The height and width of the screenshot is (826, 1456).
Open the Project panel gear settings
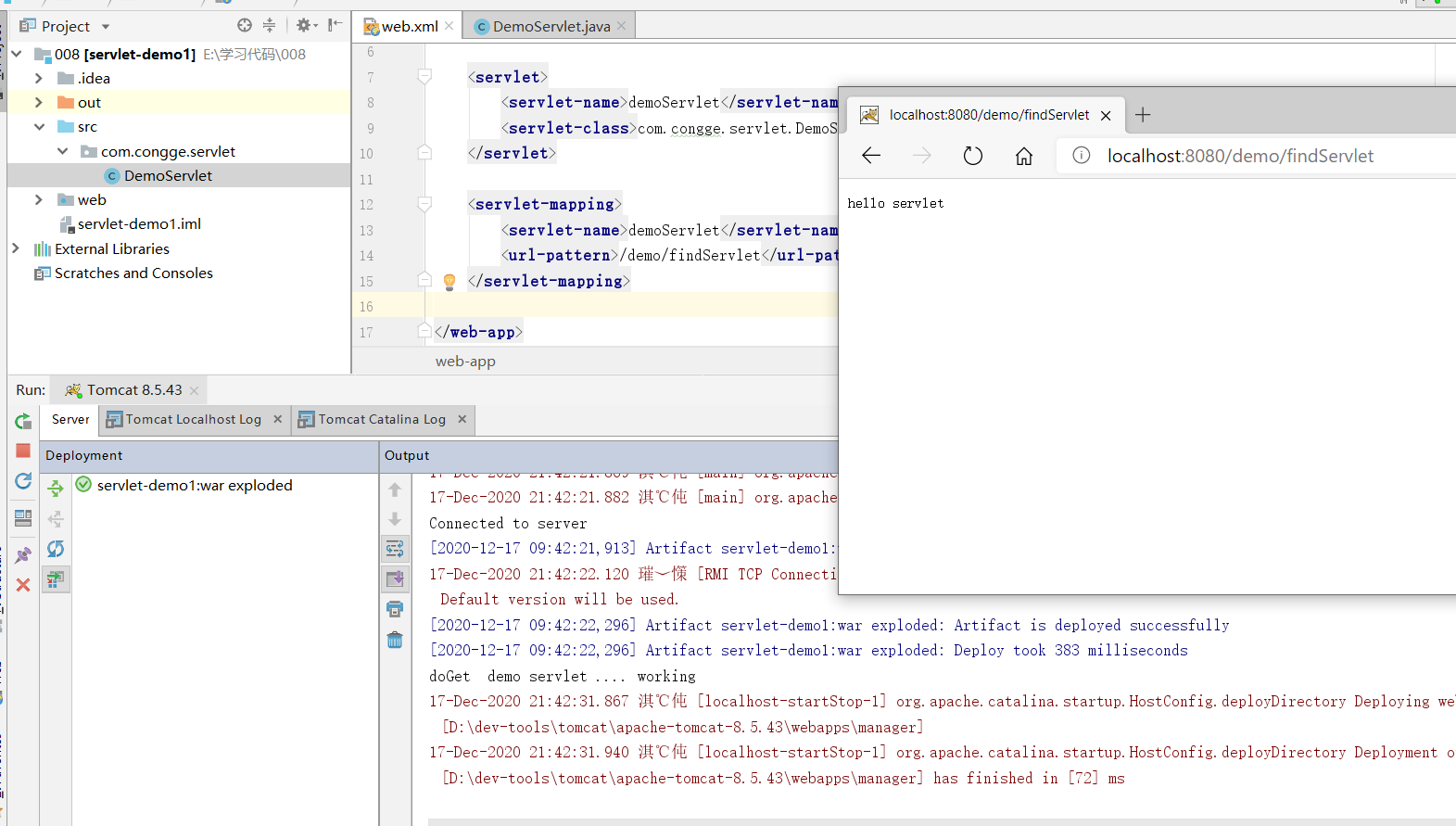pyautogui.click(x=306, y=25)
